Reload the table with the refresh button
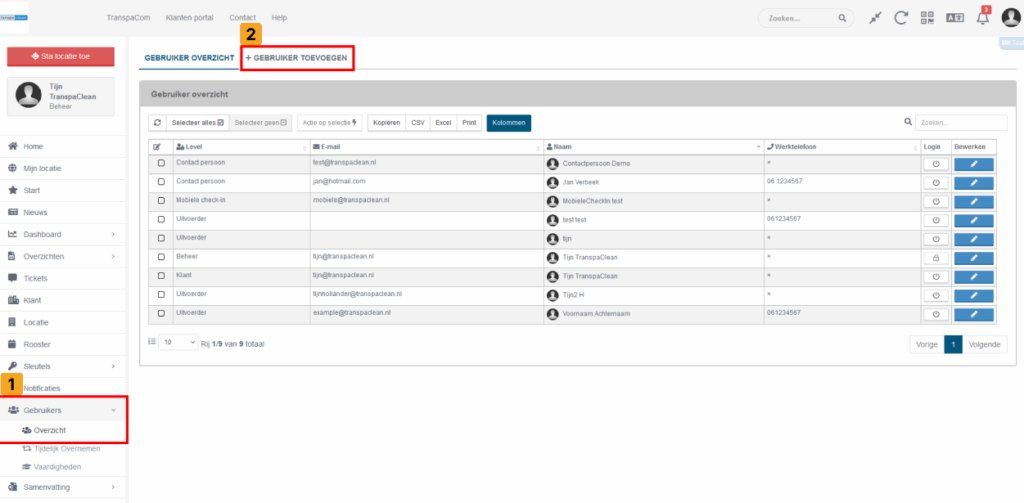1024x503 pixels. [157, 122]
